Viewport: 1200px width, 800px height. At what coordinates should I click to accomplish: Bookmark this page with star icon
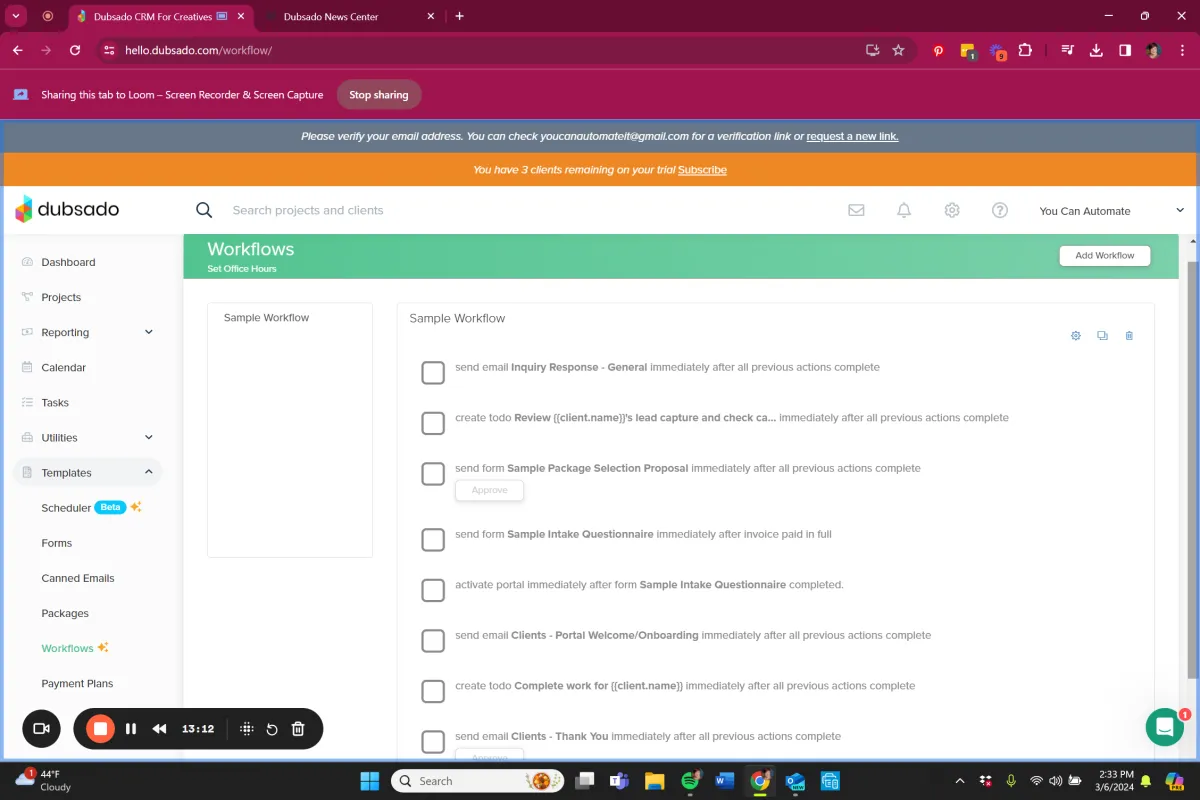pos(898,50)
